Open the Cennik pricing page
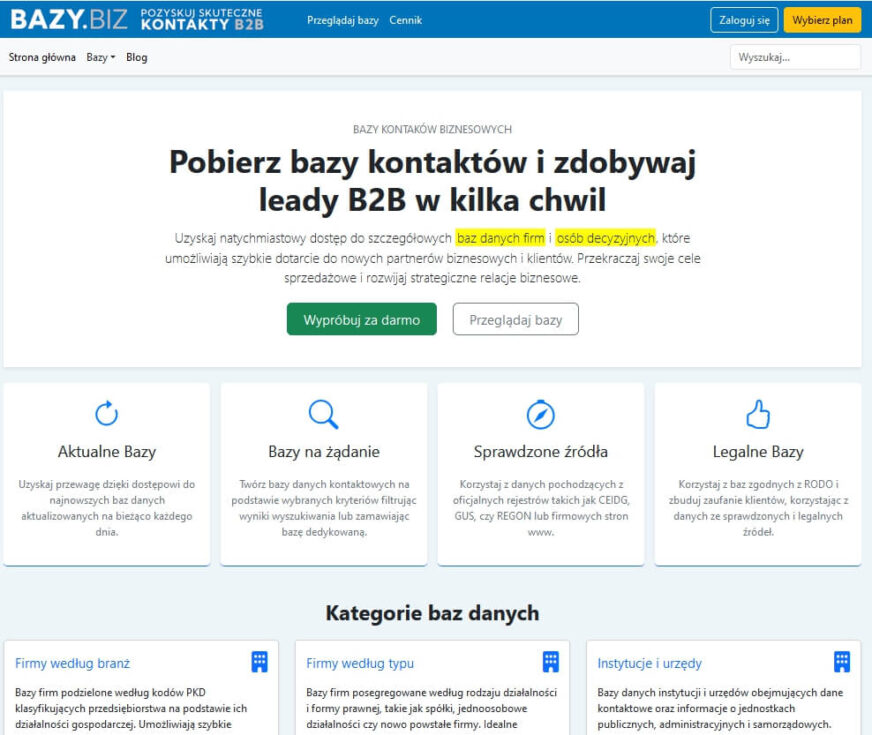Viewport: 872px width, 735px height. 405,20
